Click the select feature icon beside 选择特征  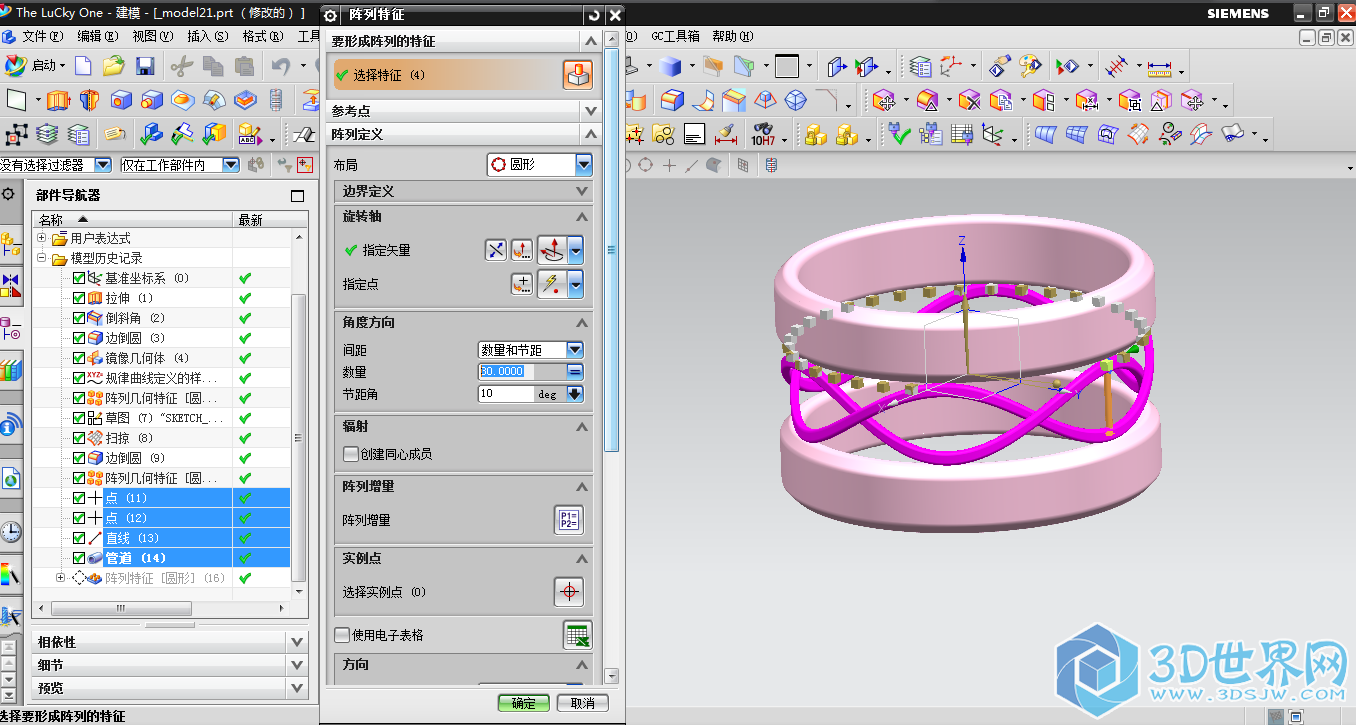(x=577, y=74)
